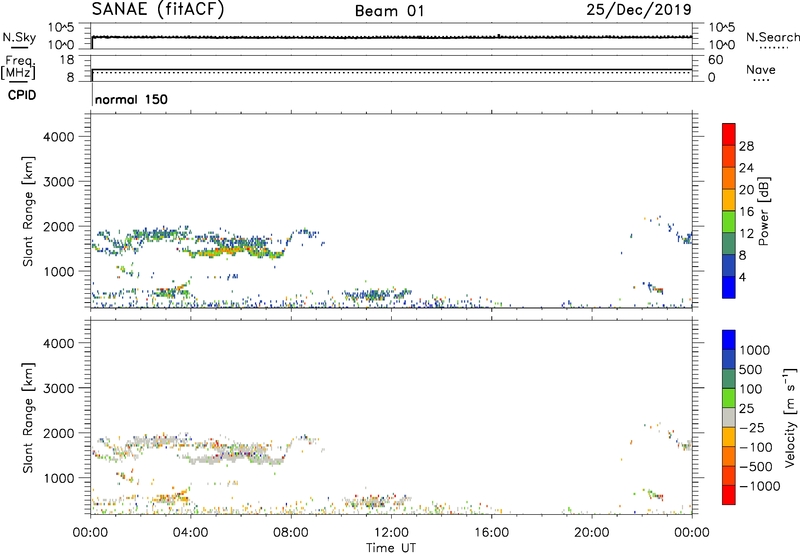Image resolution: width=800 pixels, height=554 pixels.
Task: Click the 4000 tick on the power panel
Action: pyautogui.click(x=59, y=137)
